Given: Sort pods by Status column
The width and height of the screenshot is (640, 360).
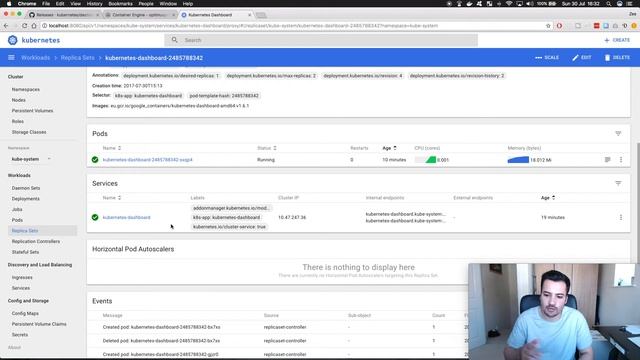Looking at the screenshot, I should 267,148.
